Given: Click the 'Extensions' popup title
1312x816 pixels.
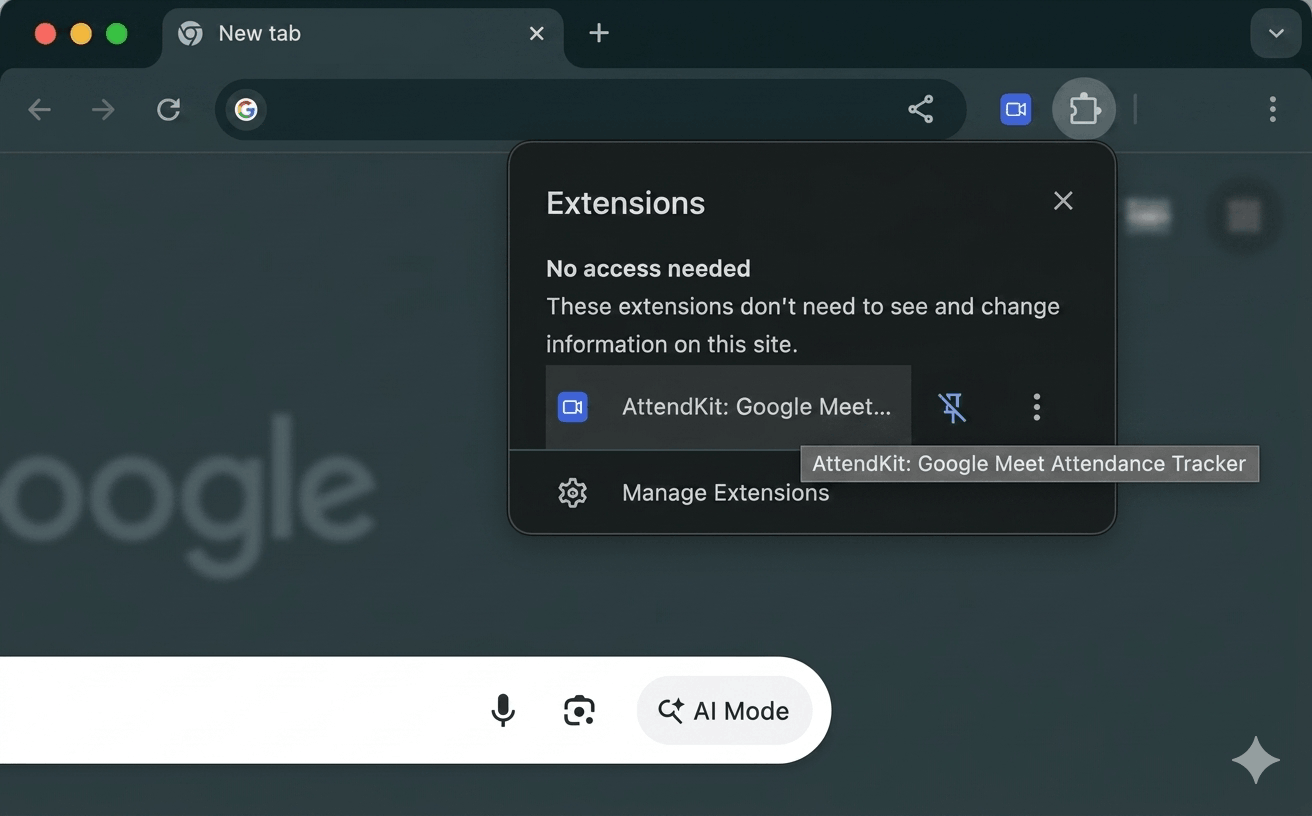Looking at the screenshot, I should (x=625, y=203).
